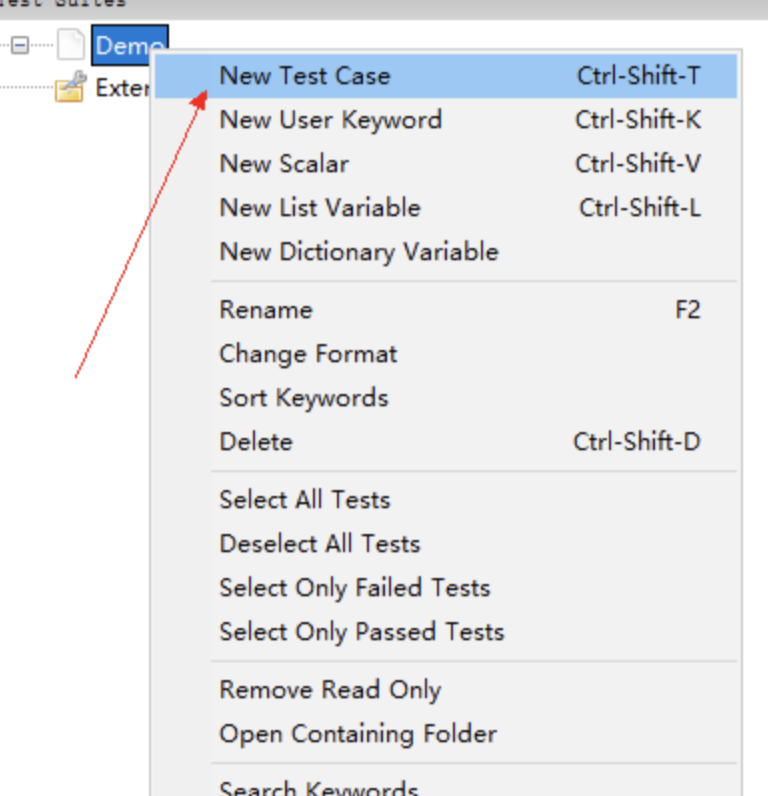
Task: Open Change Format option
Action: point(446,354)
